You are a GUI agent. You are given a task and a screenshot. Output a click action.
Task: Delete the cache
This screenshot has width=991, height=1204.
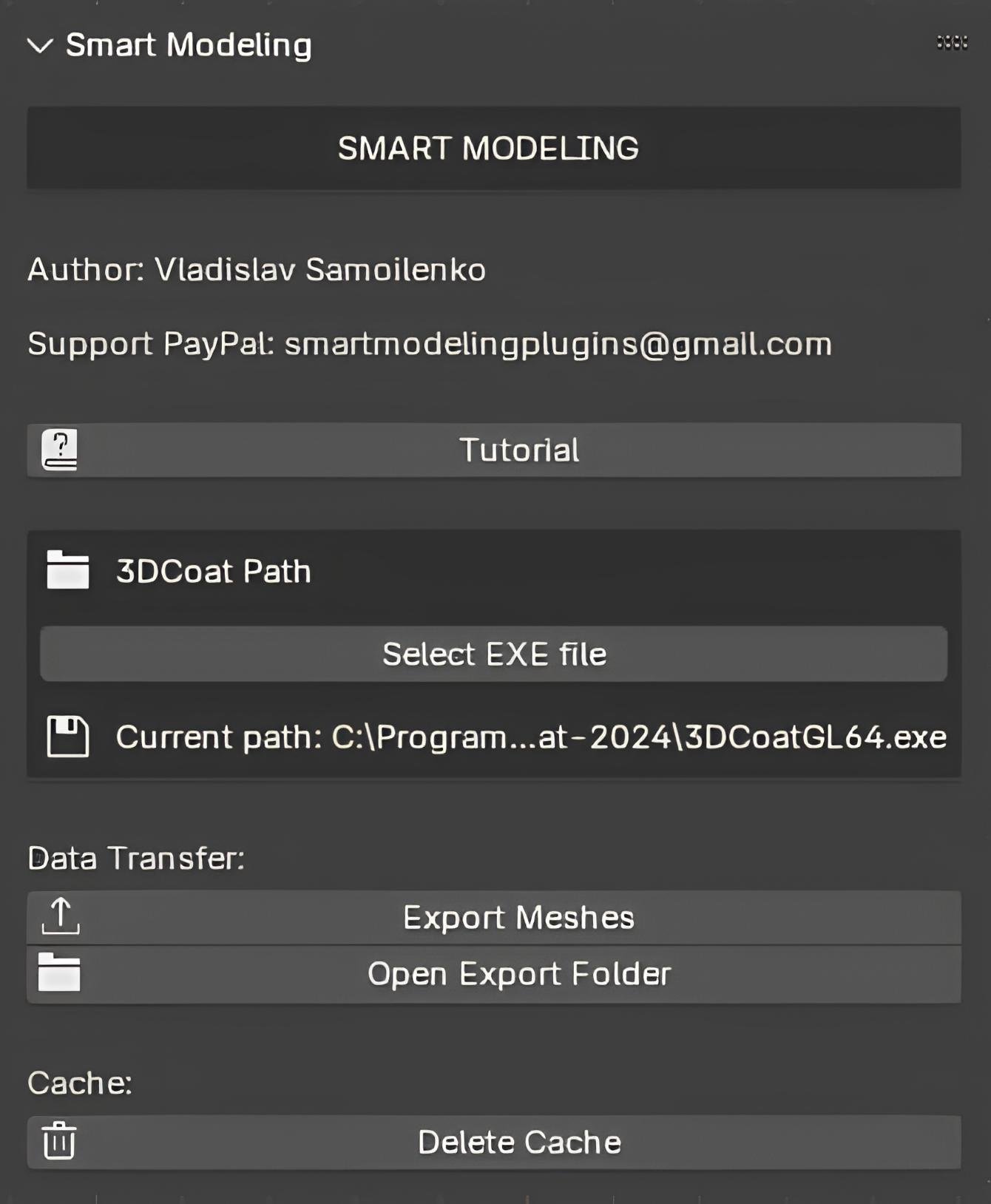coord(518,1141)
